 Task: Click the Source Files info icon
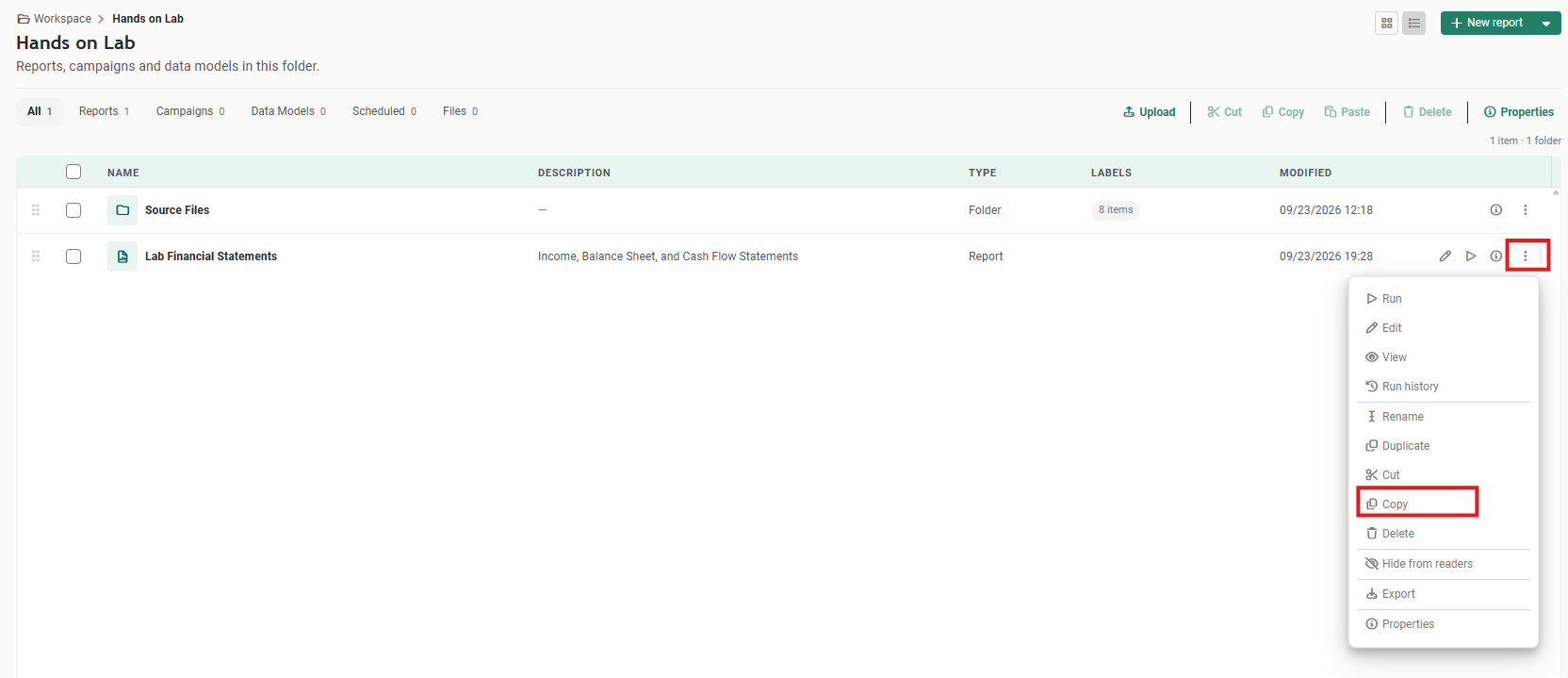(1496, 210)
